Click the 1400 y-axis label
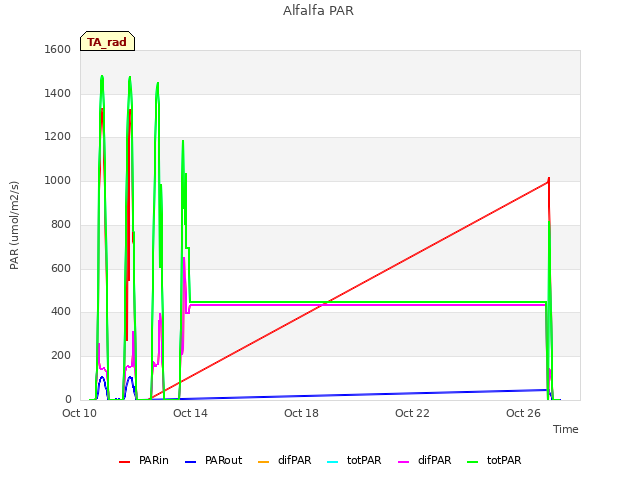Viewport: 640px width, 480px height. point(58,93)
